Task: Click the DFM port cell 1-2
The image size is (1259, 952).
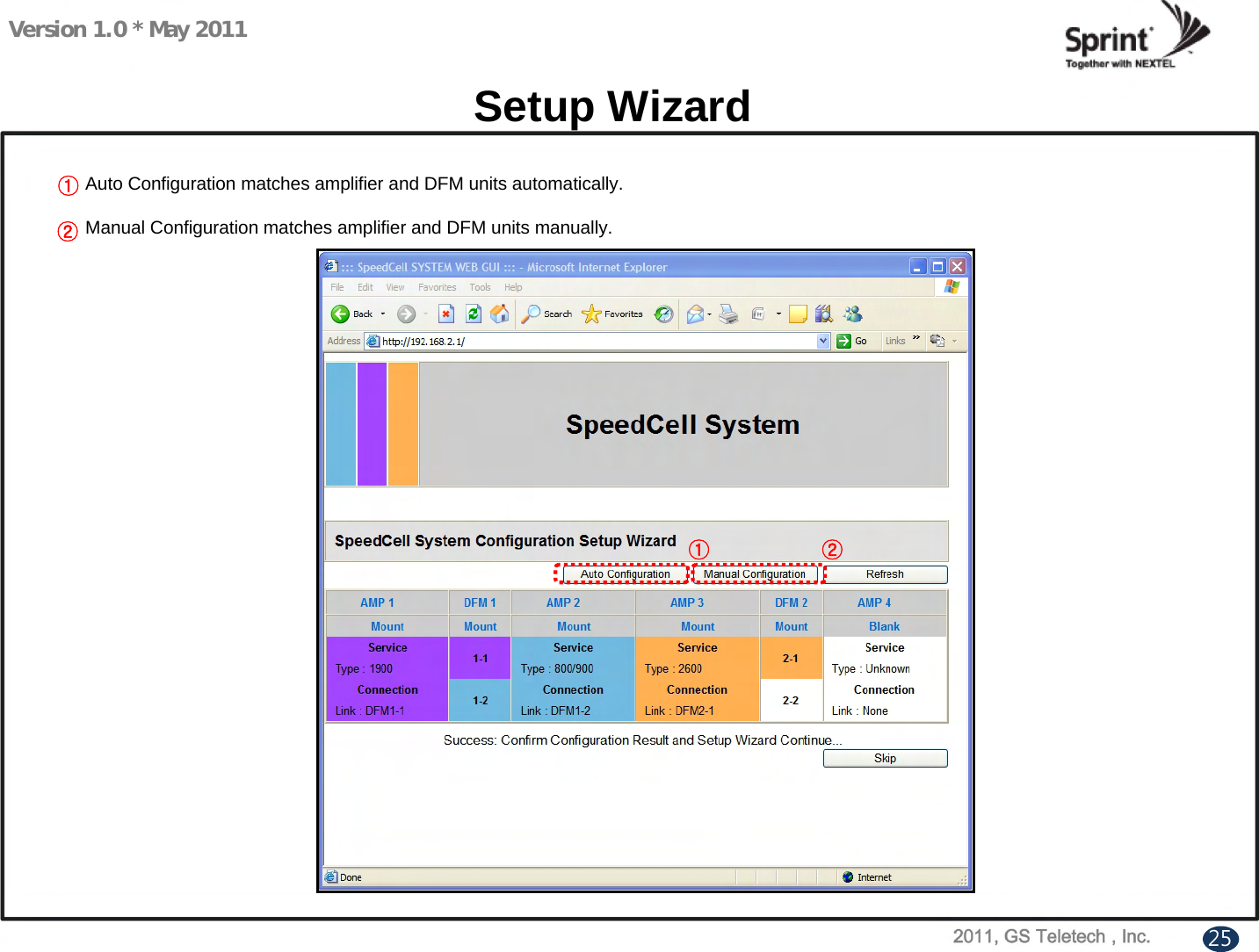Action: click(481, 700)
